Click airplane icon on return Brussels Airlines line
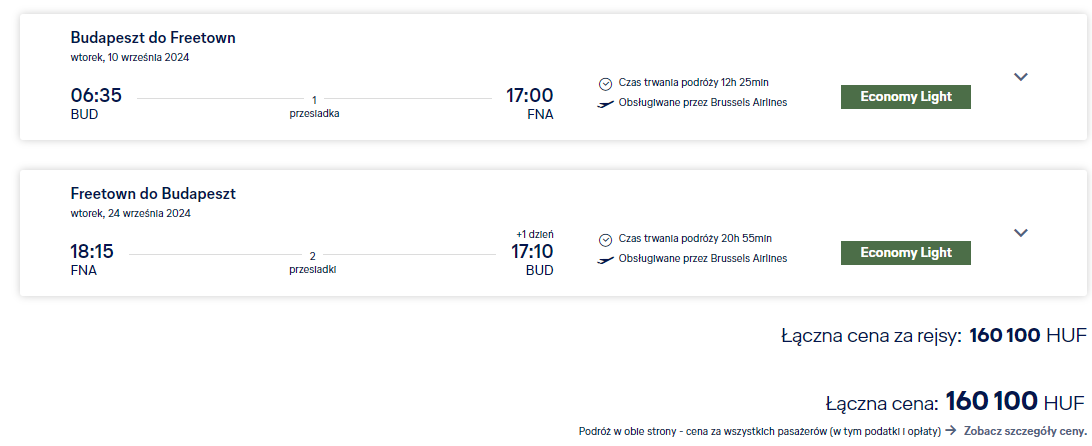 point(606,260)
